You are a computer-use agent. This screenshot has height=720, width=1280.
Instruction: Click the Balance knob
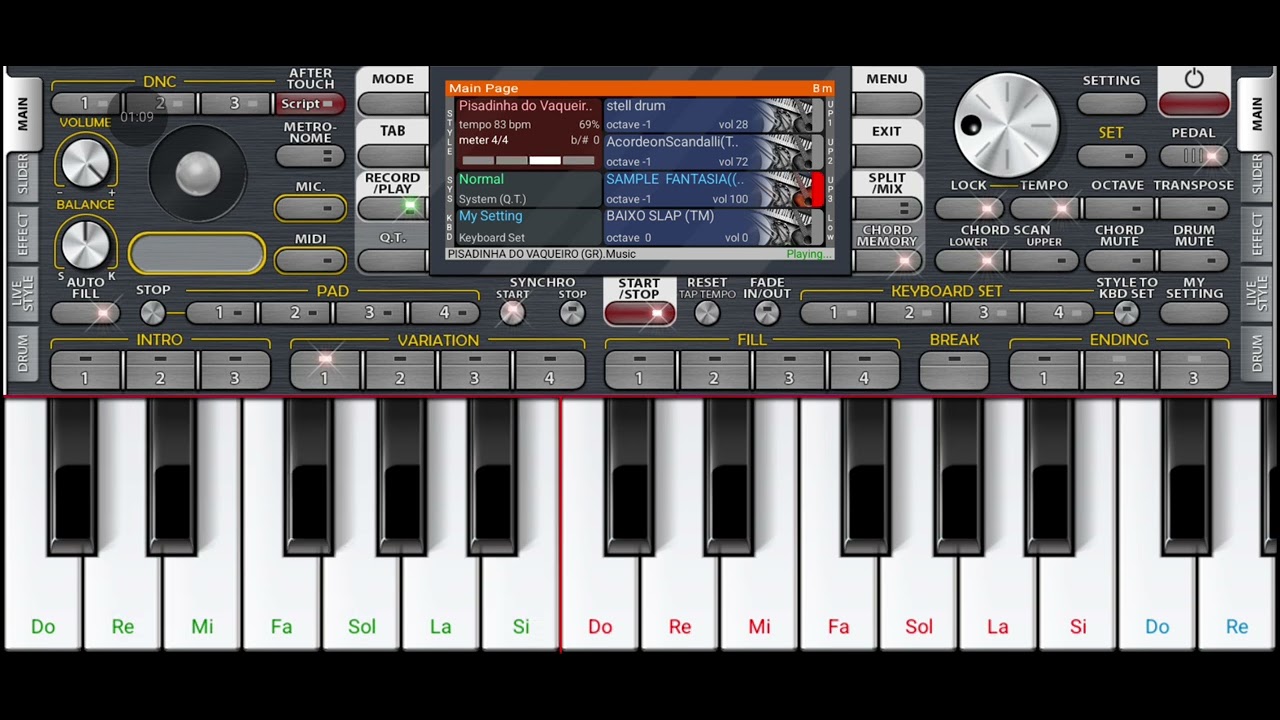click(x=85, y=244)
